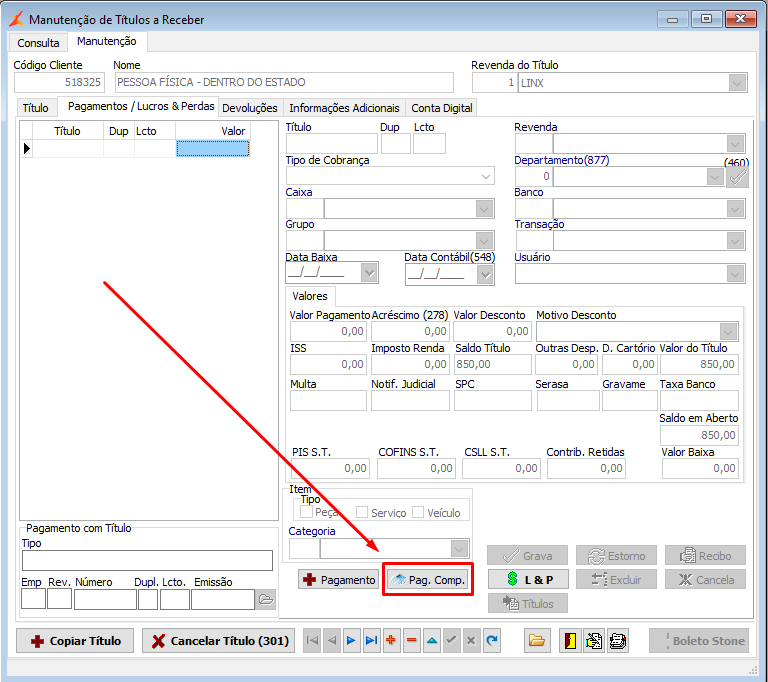Switch to the Consulta tab
768x682 pixels.
coord(38,43)
